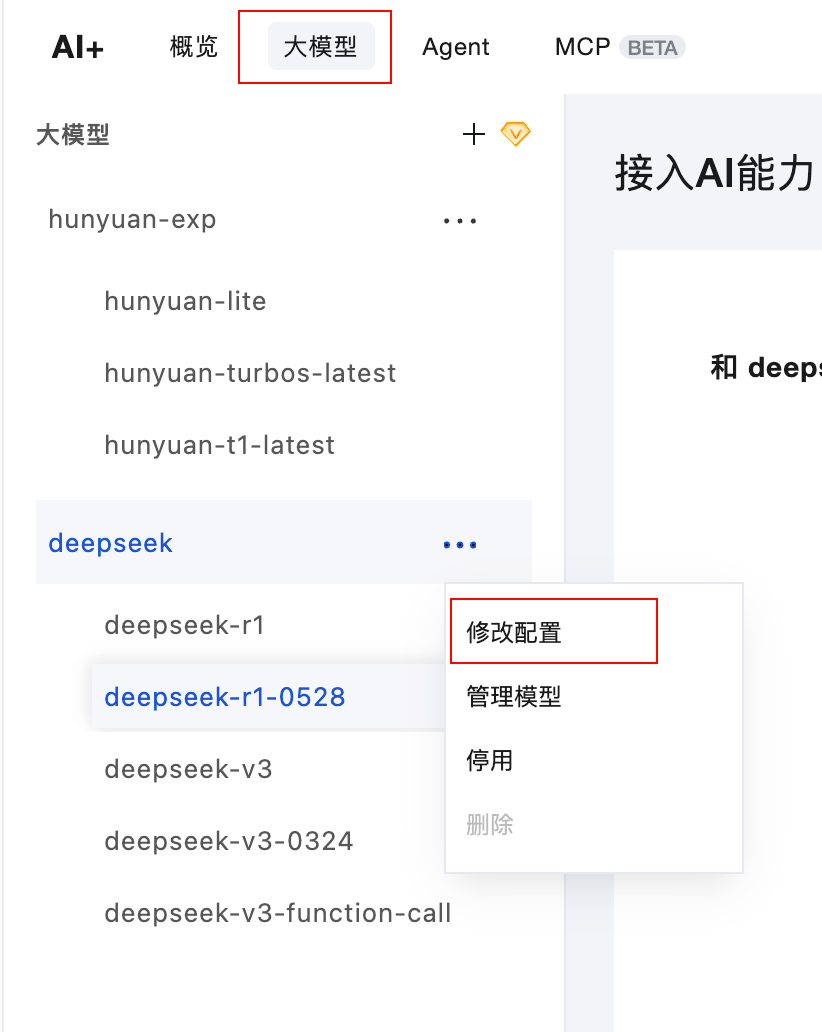Select the deepseek-v3 model
The image size is (822, 1032).
pos(188,769)
